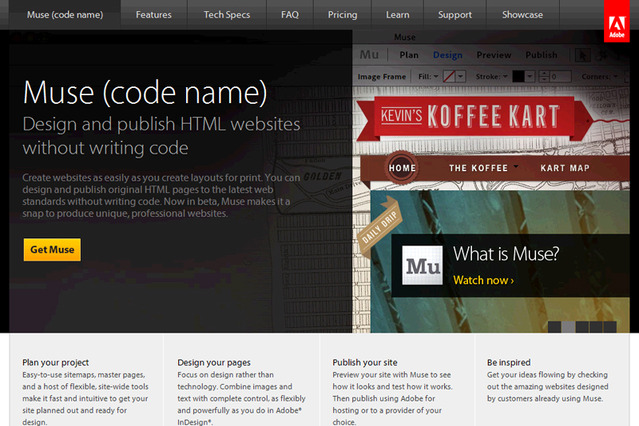Click the Watch now link

click(x=483, y=280)
